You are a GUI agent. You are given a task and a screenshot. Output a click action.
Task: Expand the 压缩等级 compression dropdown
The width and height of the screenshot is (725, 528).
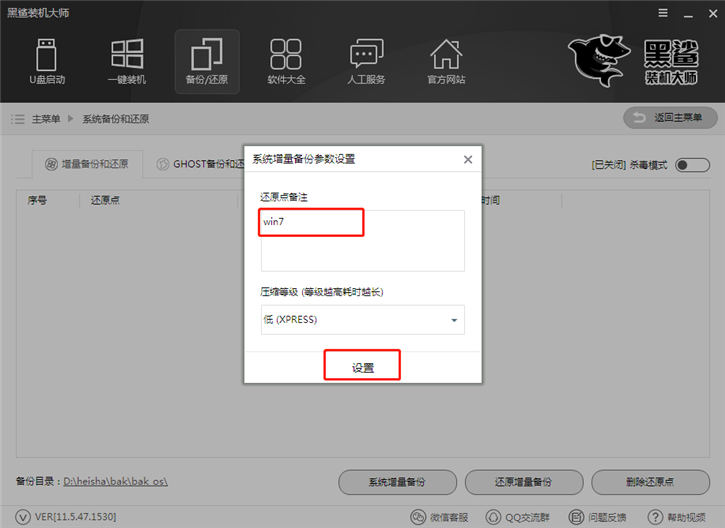tap(362, 320)
